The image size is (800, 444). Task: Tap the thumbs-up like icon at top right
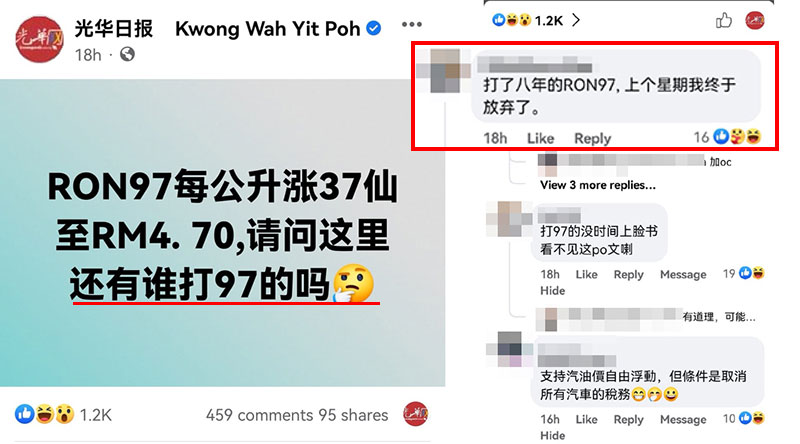[x=723, y=20]
